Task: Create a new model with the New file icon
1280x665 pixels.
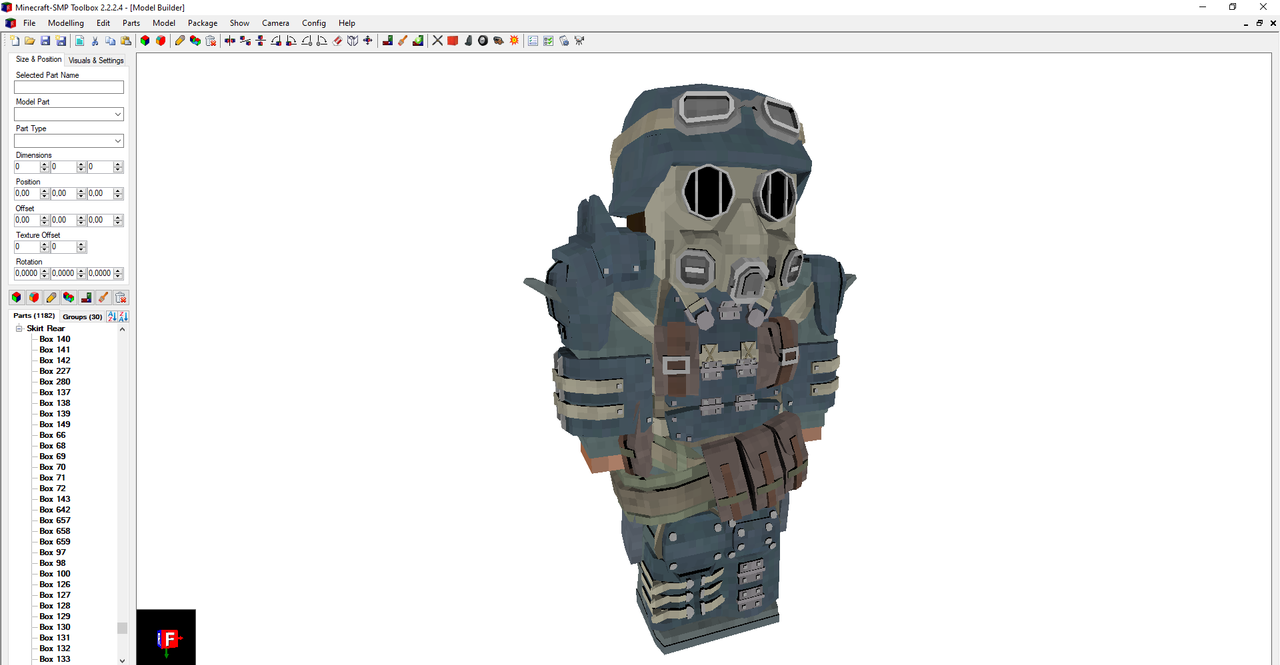Action: [x=14, y=41]
